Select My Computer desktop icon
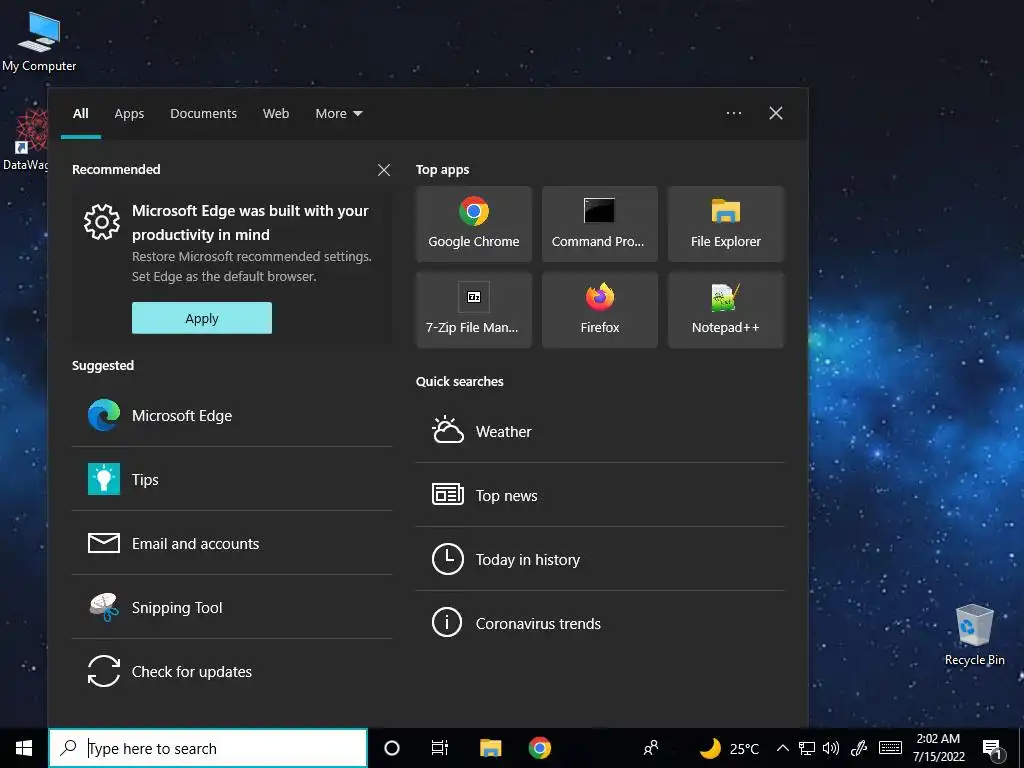Screen dimensions: 1024x768 (39, 42)
